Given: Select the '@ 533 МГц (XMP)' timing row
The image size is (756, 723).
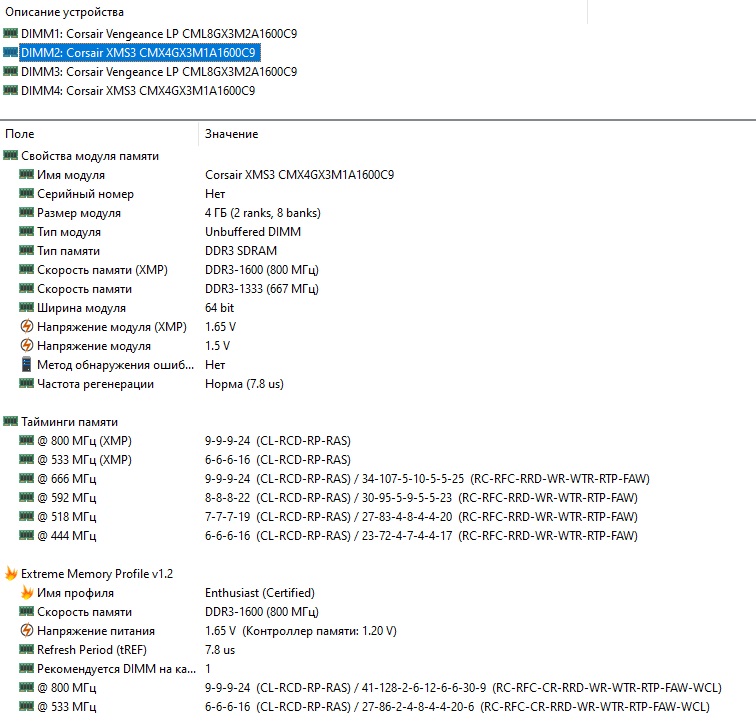Looking at the screenshot, I should [84, 460].
